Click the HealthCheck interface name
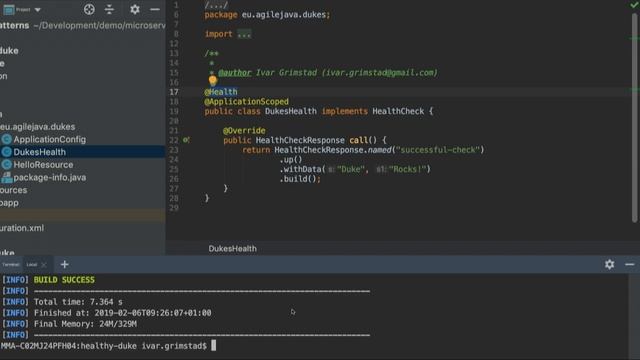The height and width of the screenshot is (360, 640). pyautogui.click(x=398, y=111)
